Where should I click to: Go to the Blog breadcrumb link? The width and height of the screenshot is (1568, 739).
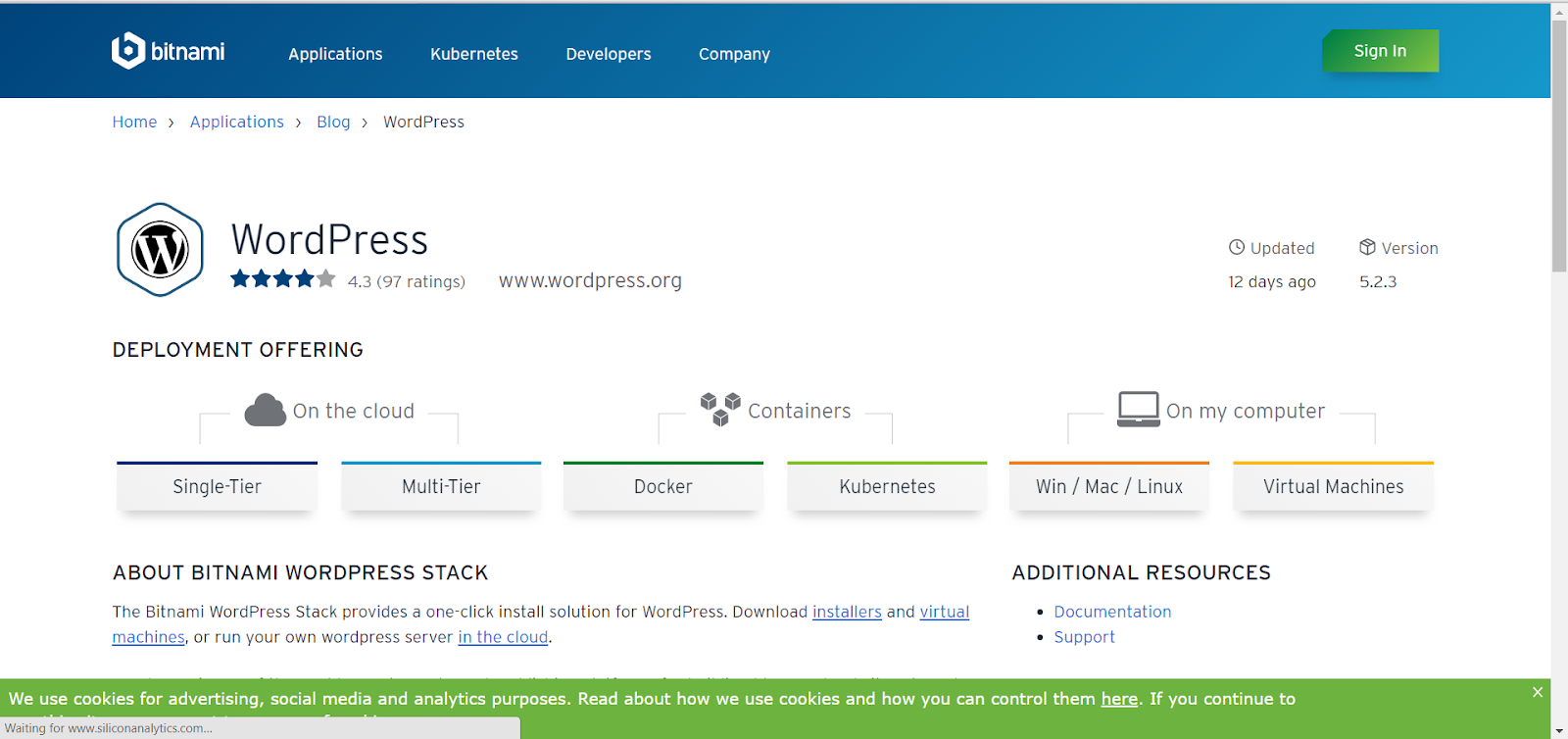(x=333, y=122)
